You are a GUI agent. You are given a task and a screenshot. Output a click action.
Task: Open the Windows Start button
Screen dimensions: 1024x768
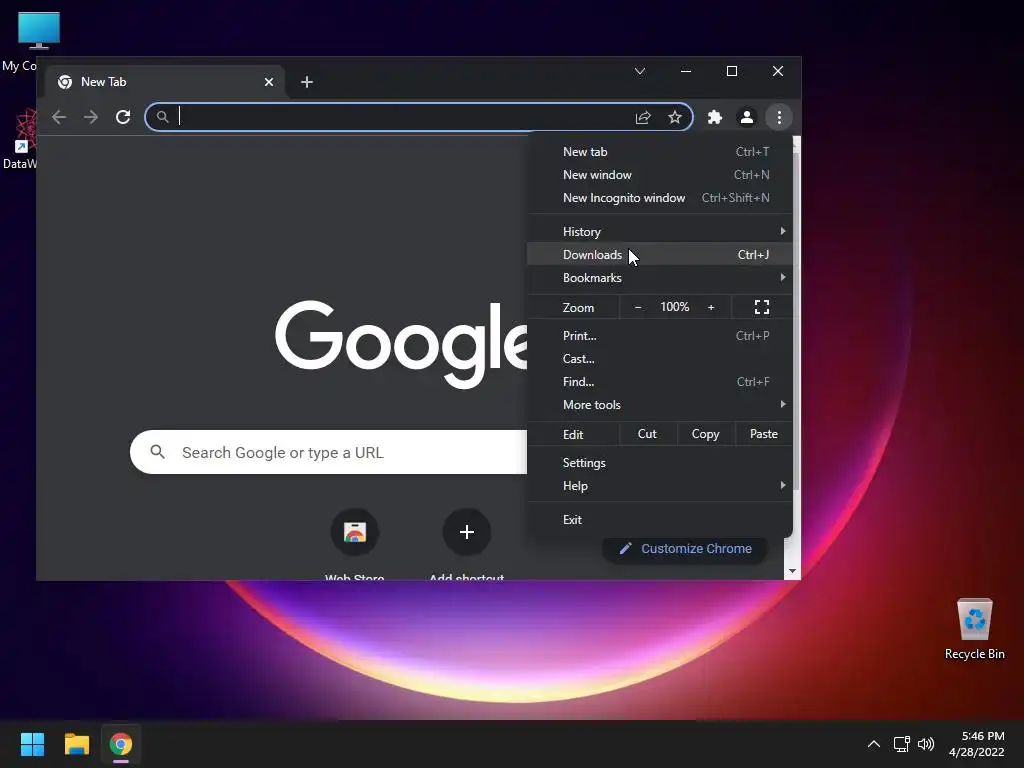(32, 744)
